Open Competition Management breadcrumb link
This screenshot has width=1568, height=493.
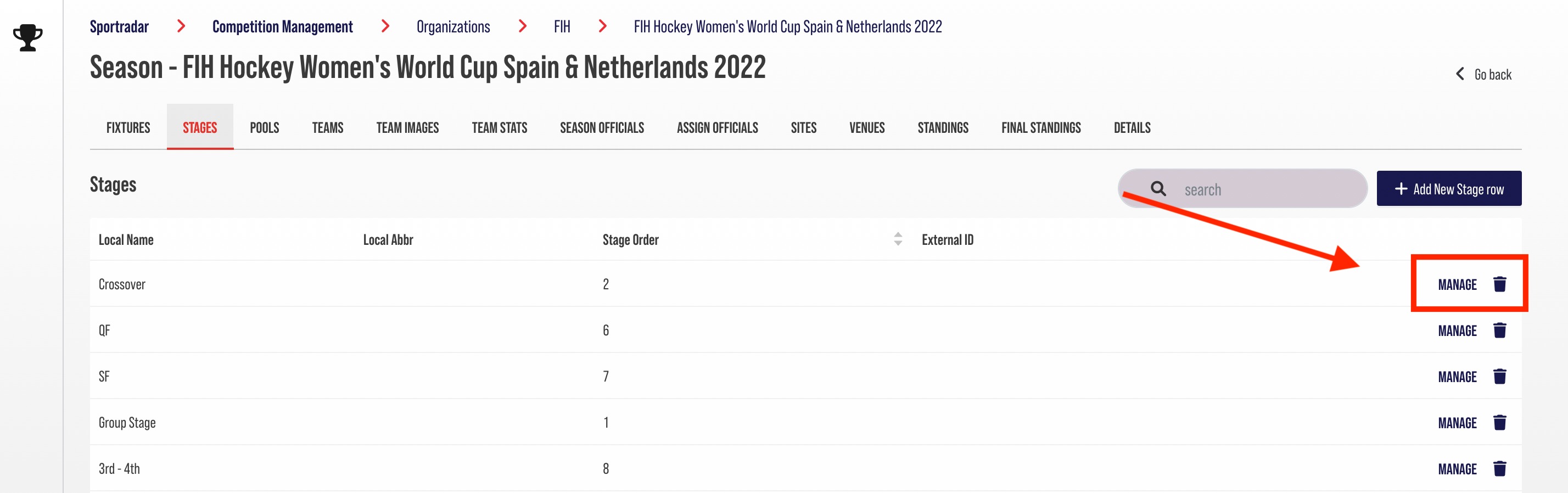pyautogui.click(x=282, y=27)
